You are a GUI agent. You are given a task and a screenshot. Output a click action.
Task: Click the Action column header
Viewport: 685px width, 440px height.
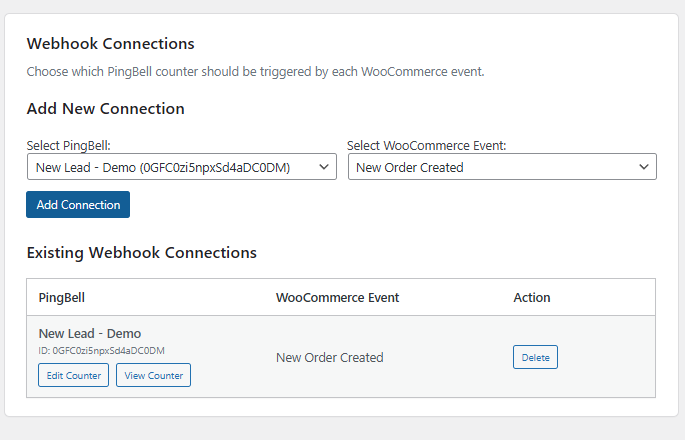pos(531,297)
